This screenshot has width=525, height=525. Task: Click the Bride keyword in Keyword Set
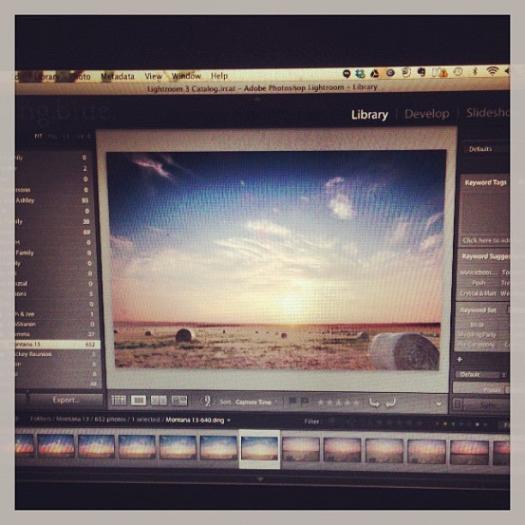tap(477, 324)
